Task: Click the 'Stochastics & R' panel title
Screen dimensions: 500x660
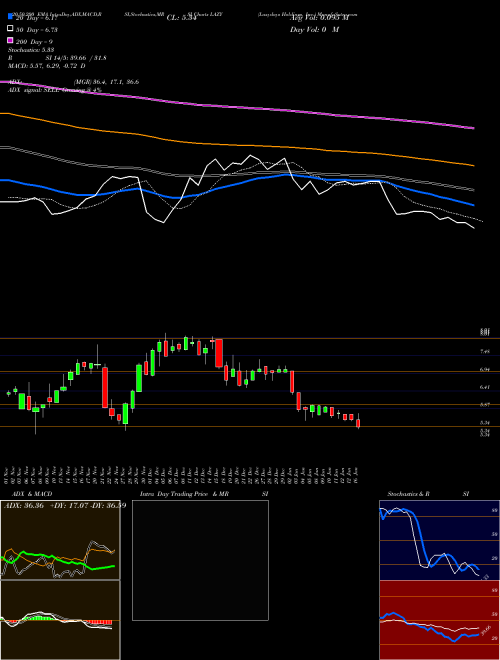Action: [x=409, y=494]
